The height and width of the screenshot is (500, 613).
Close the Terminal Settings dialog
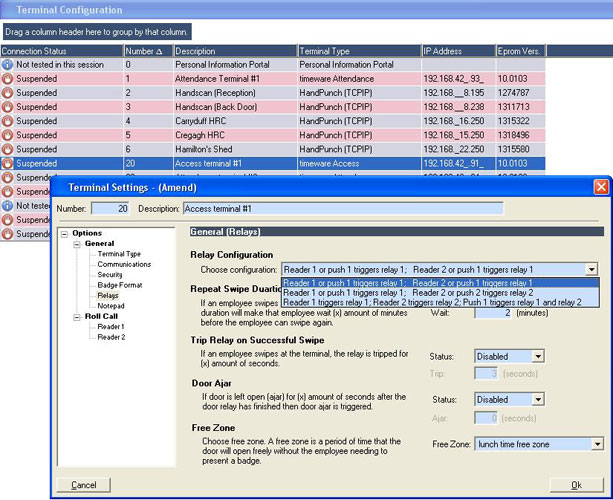(601, 187)
